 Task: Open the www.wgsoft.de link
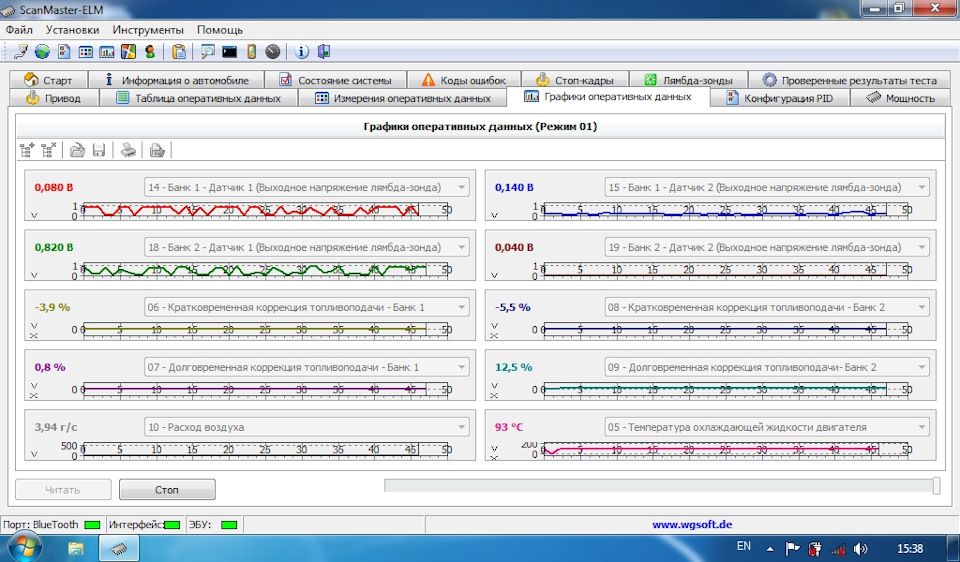pos(692,525)
